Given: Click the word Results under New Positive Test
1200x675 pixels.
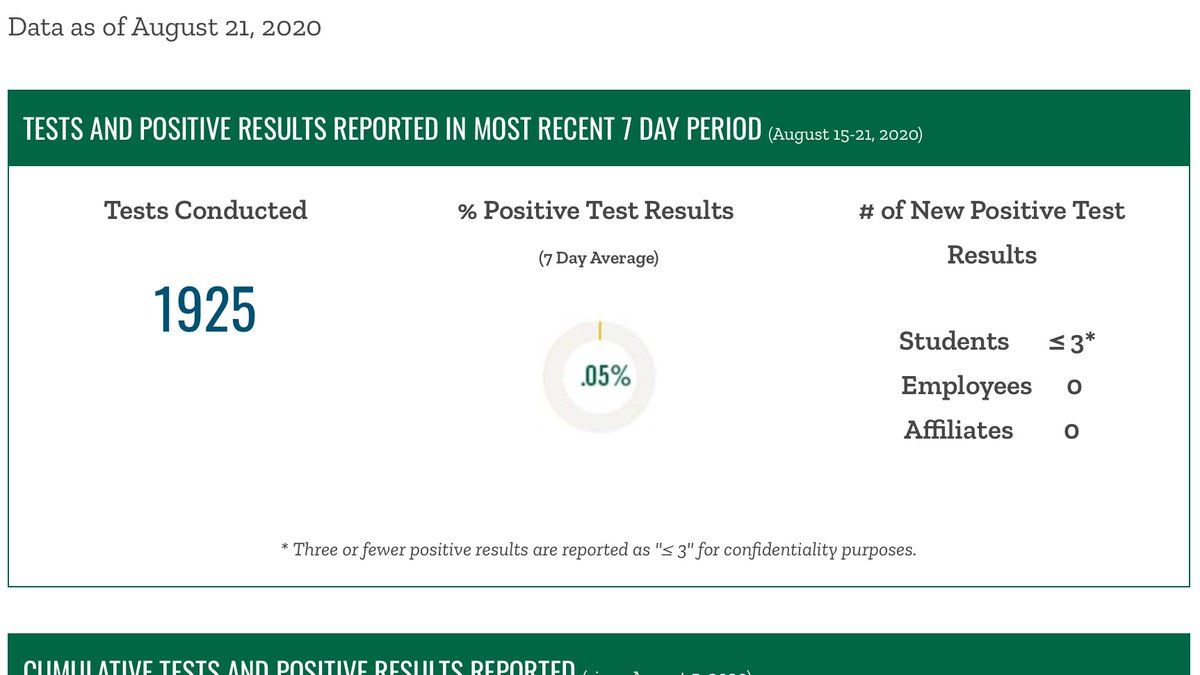Looking at the screenshot, I should [x=991, y=255].
